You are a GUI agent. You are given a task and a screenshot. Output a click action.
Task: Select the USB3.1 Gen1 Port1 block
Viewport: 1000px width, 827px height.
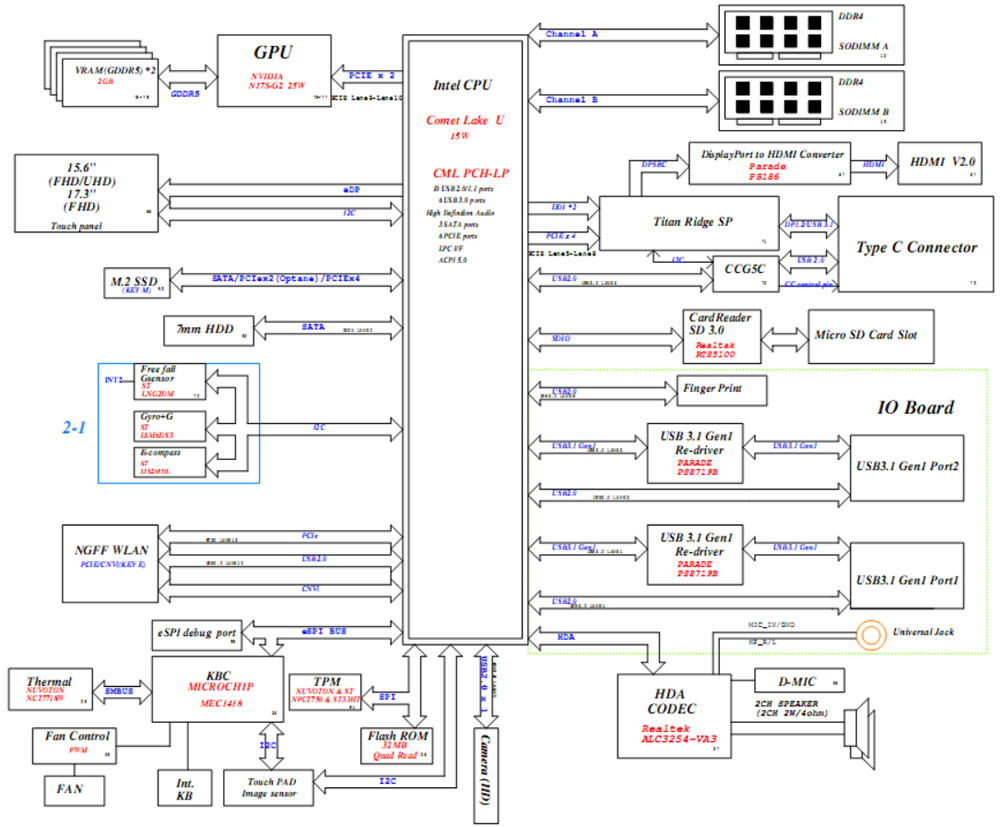907,576
